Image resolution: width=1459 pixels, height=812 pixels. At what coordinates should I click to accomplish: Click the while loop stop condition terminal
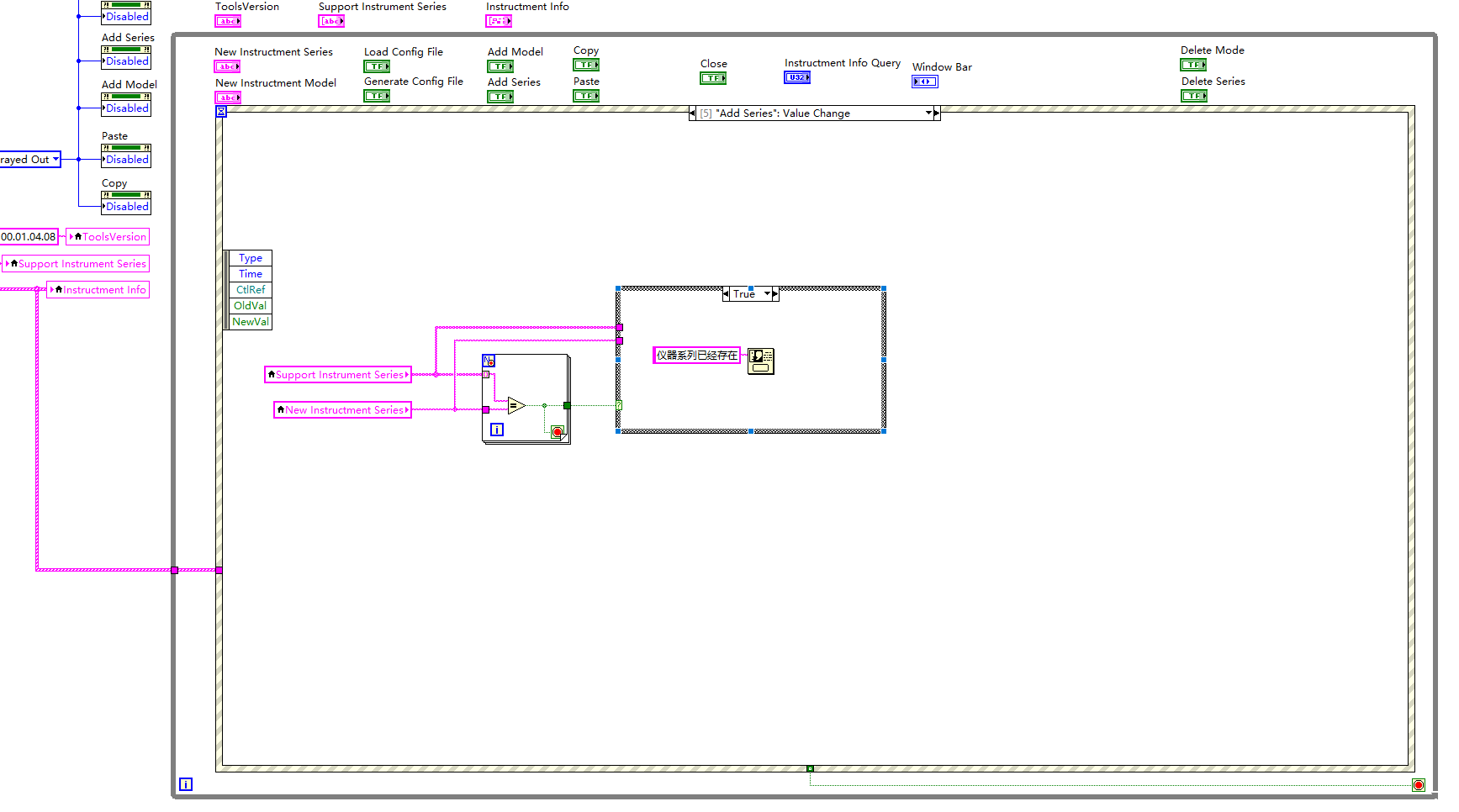pos(1419,785)
